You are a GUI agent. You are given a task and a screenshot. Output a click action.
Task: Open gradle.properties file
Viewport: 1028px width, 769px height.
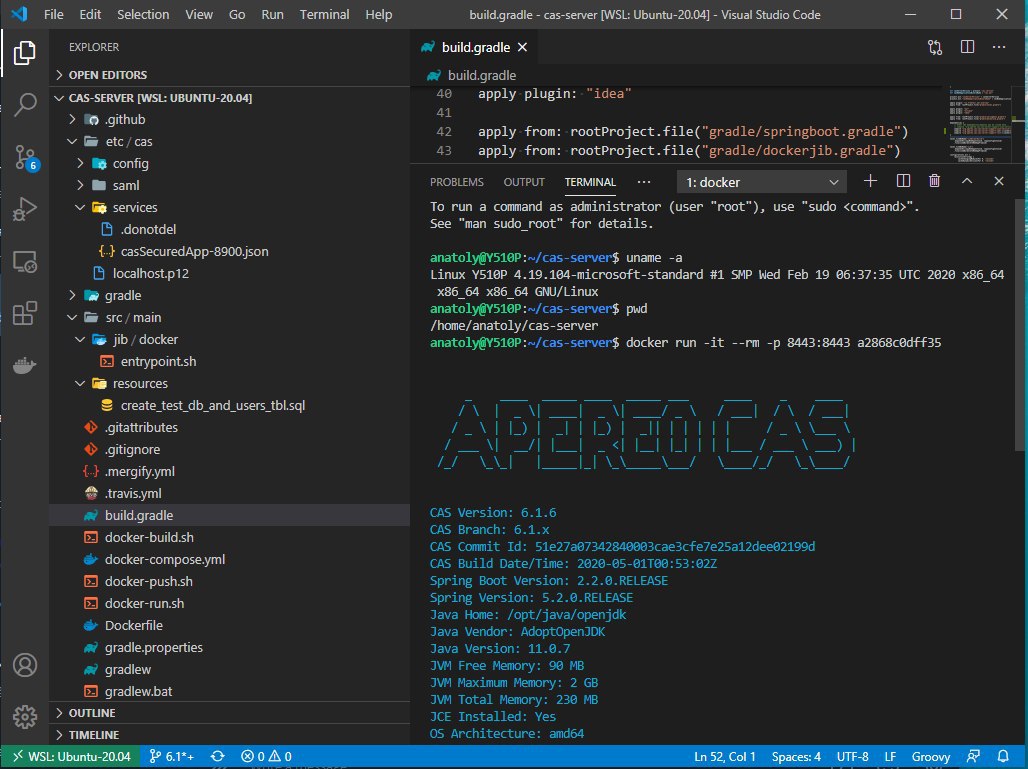[229, 647]
